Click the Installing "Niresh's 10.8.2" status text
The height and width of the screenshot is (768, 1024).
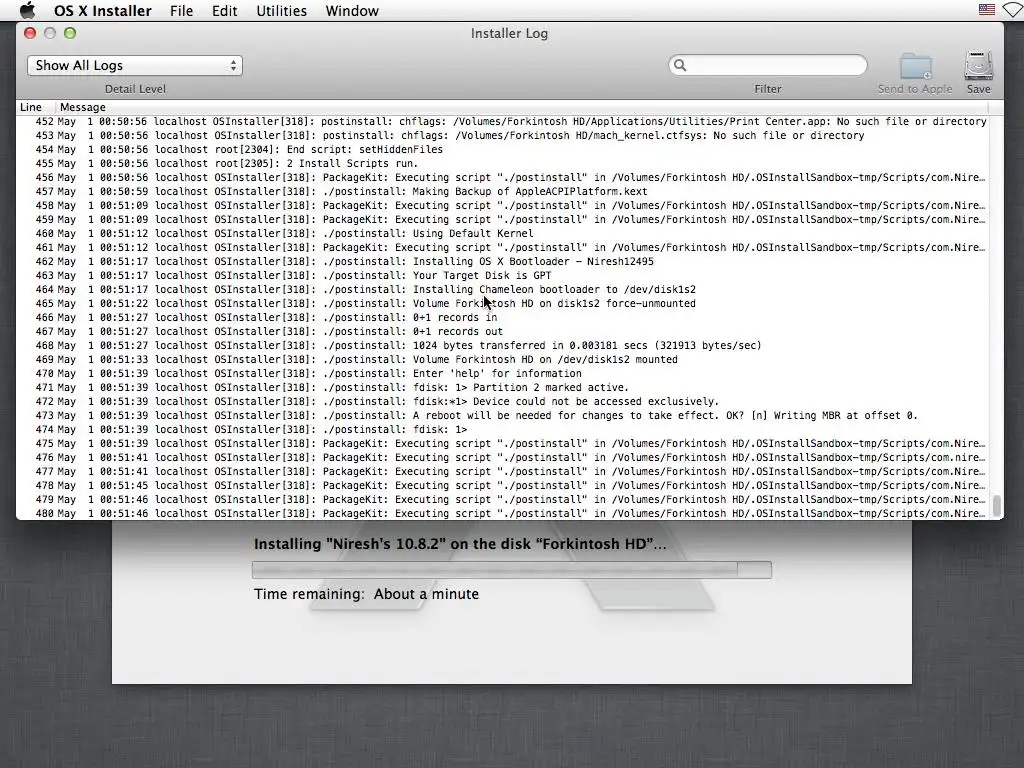(x=460, y=544)
